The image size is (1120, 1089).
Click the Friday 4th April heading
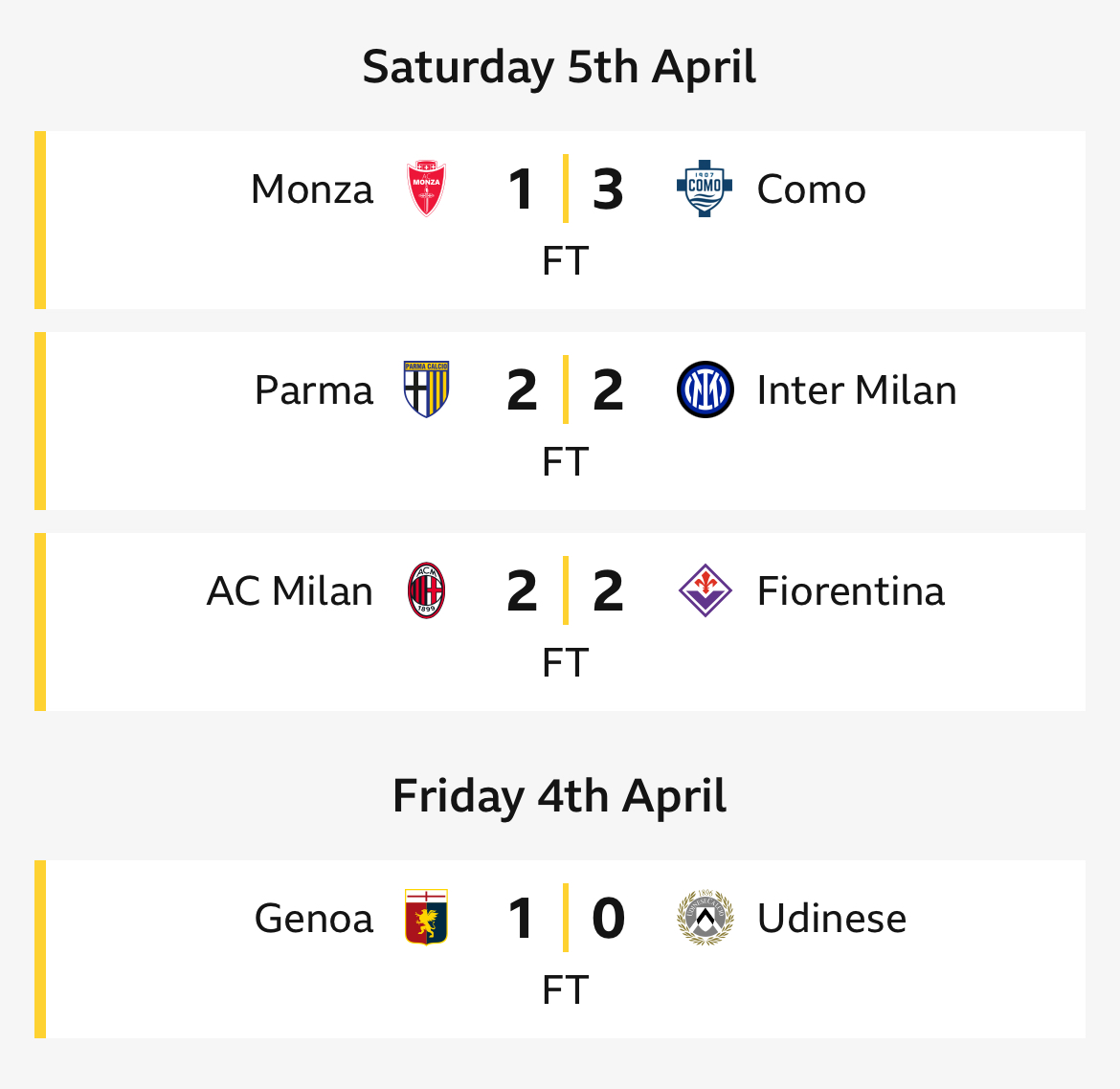(x=559, y=797)
